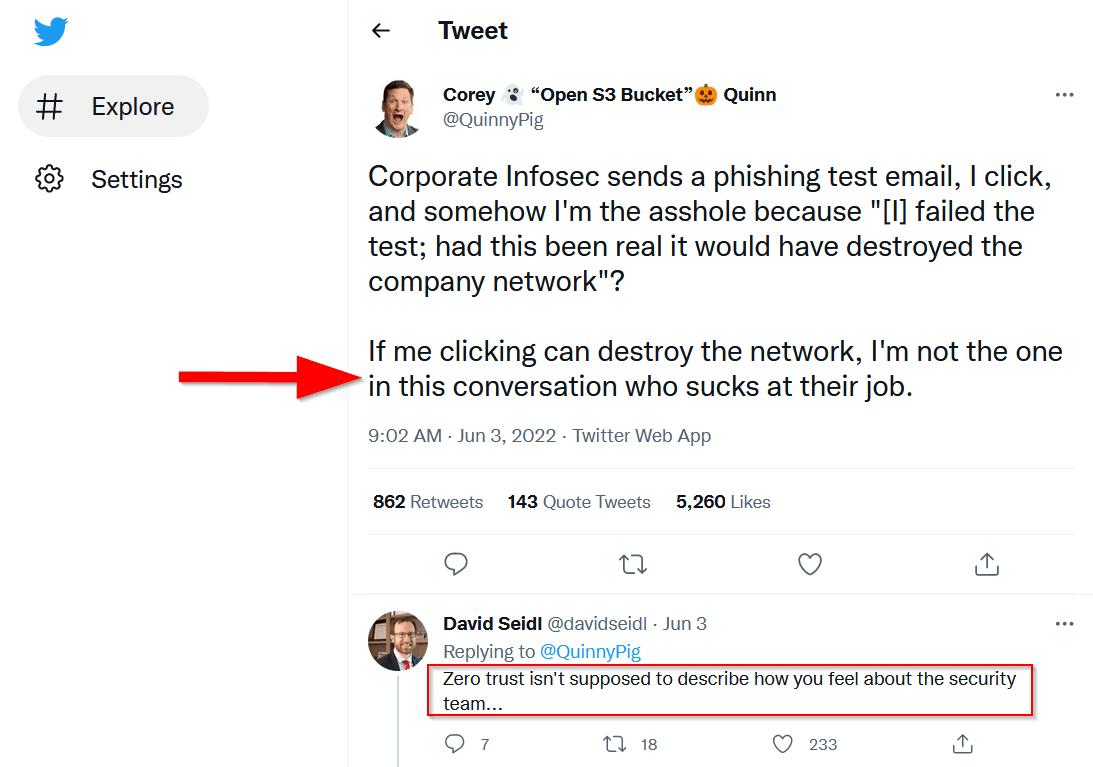Open the 5,260 Likes list
This screenshot has height=767, width=1093.
point(723,501)
